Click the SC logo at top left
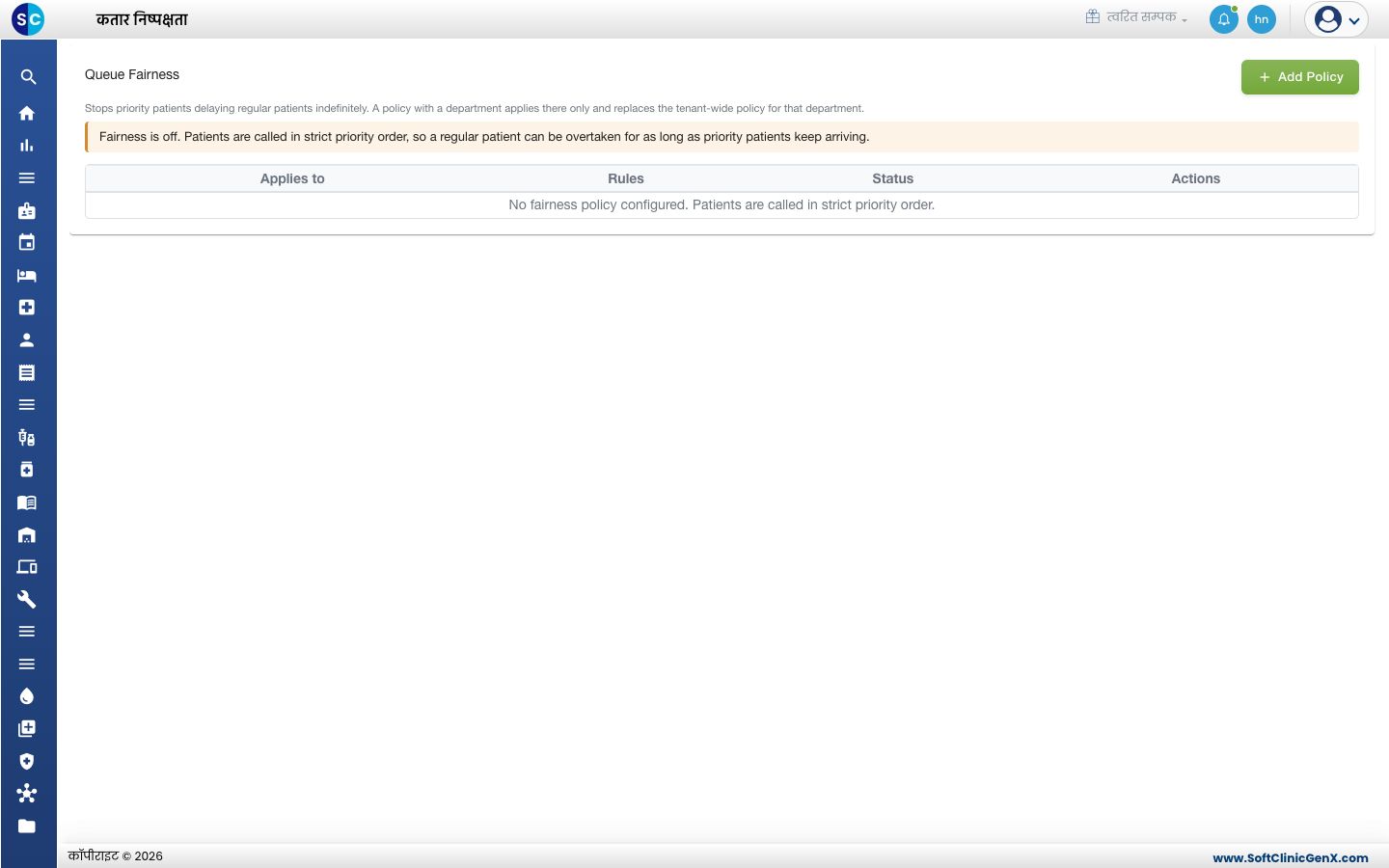This screenshot has width=1389, height=868. [28, 19]
